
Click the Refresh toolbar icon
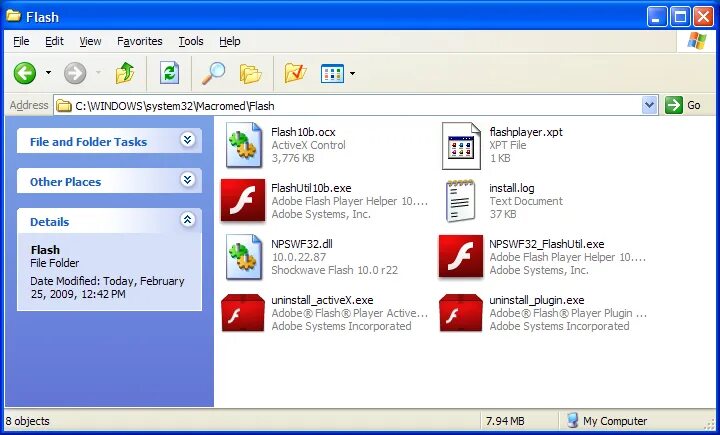(x=169, y=73)
